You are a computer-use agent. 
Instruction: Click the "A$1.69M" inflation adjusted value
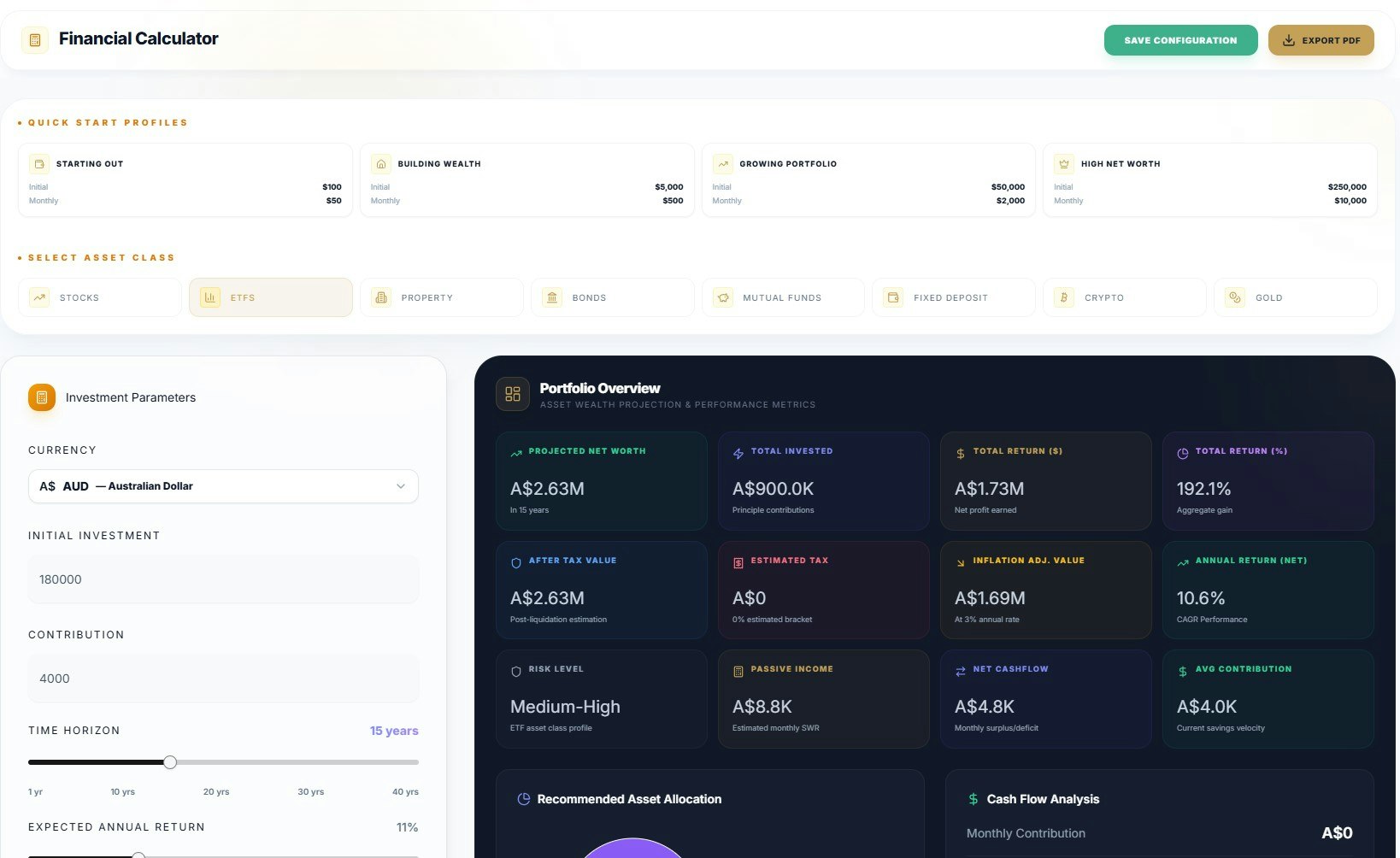[990, 598]
